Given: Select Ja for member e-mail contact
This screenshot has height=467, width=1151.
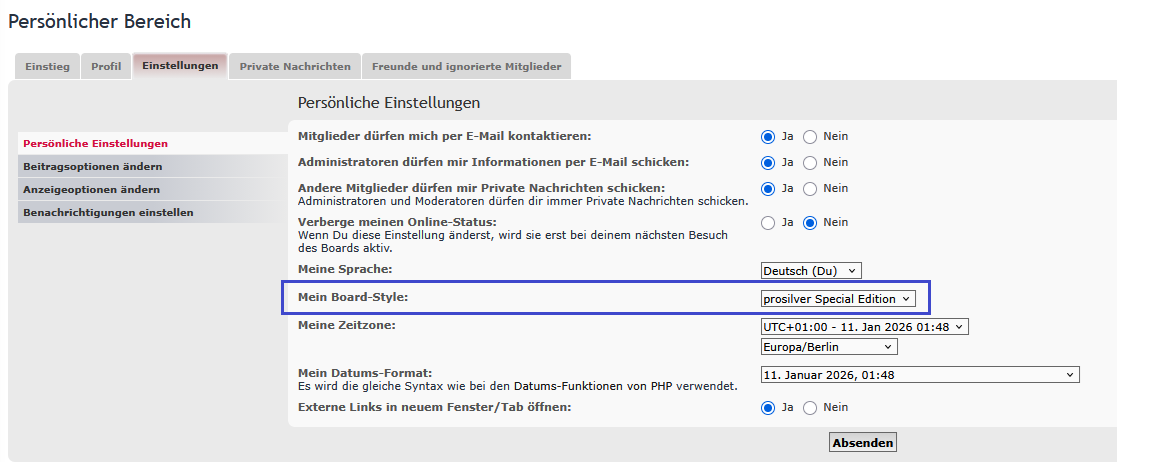Looking at the screenshot, I should [768, 137].
